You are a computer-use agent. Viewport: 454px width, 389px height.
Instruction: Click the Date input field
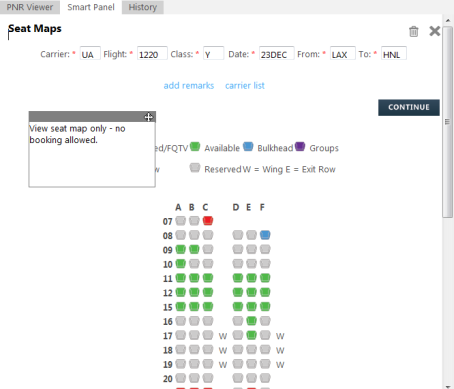[x=276, y=53]
